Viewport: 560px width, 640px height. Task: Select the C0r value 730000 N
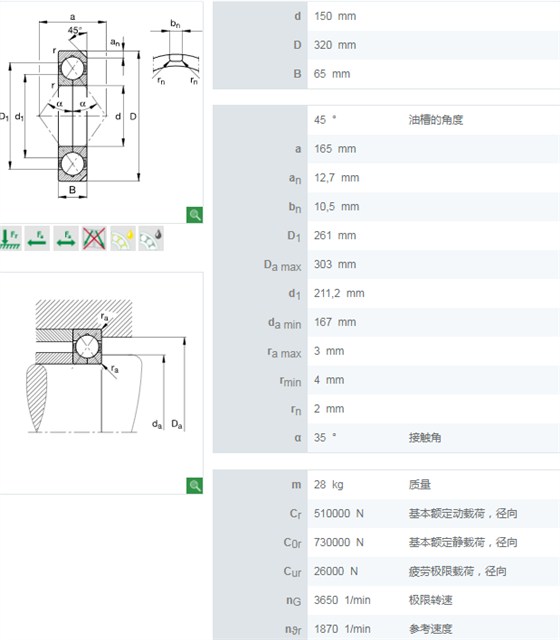338,542
